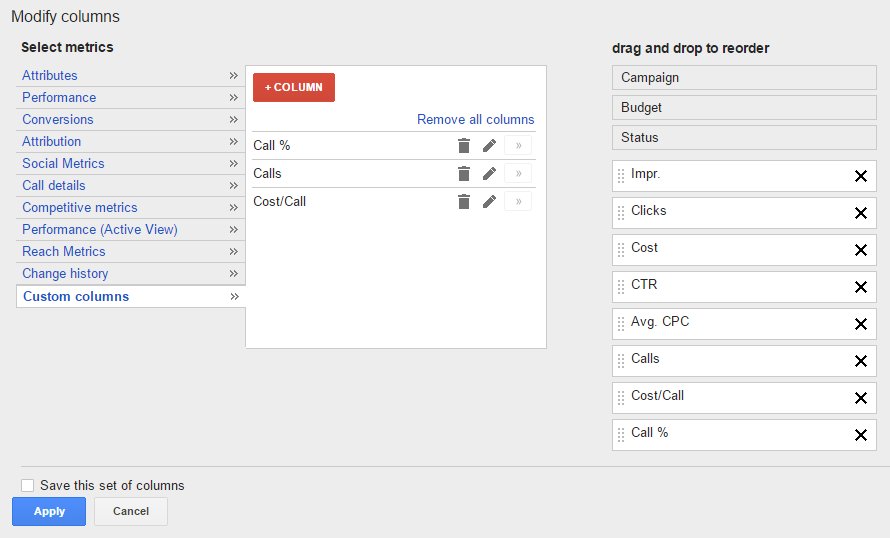Cancel modifying columns
Image resolution: width=890 pixels, height=538 pixels.
131,511
